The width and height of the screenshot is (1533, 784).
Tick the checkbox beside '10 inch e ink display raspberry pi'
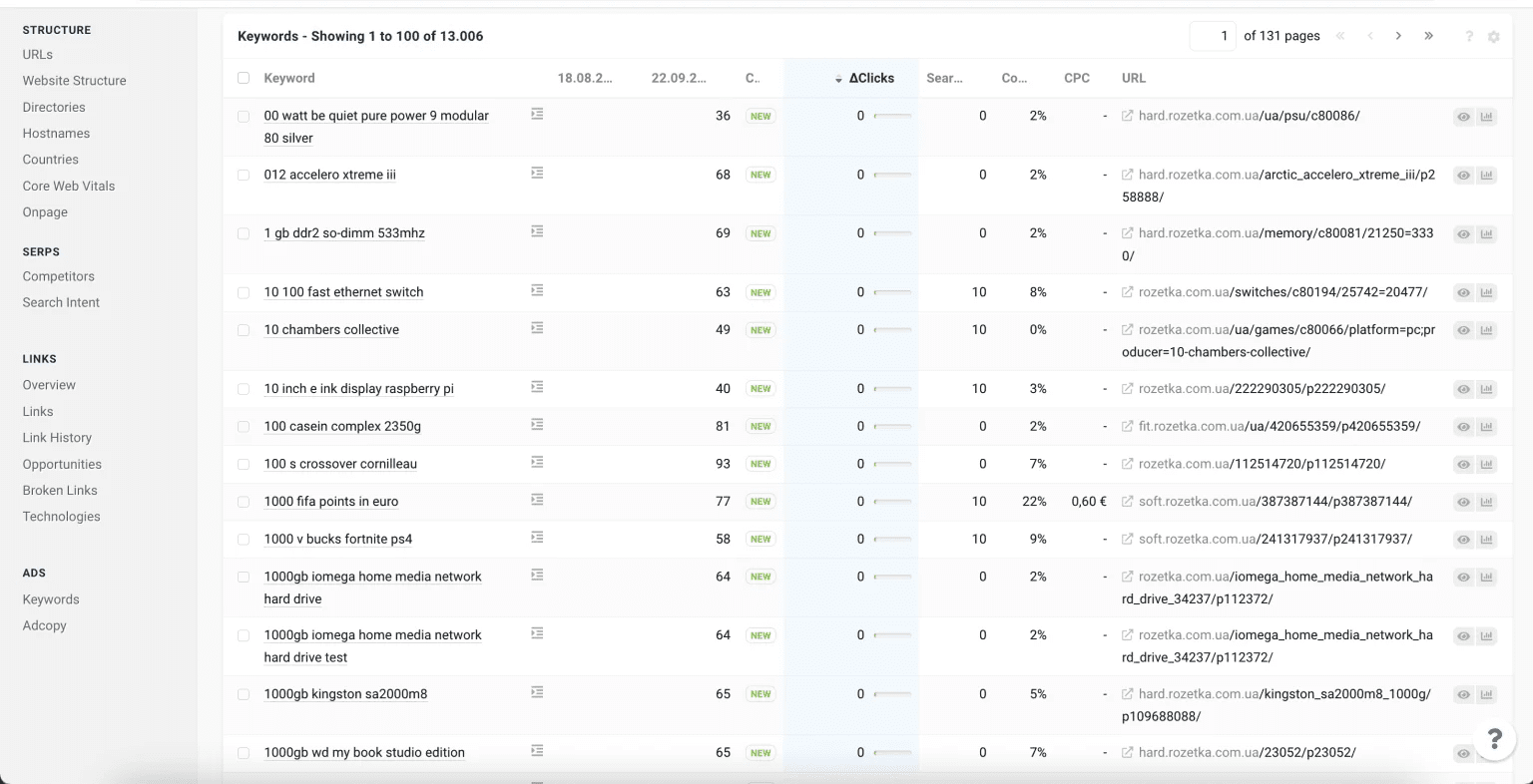click(244, 389)
